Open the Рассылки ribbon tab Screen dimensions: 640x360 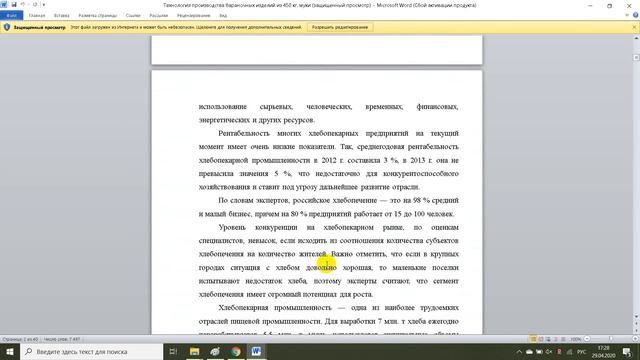pyautogui.click(x=158, y=16)
